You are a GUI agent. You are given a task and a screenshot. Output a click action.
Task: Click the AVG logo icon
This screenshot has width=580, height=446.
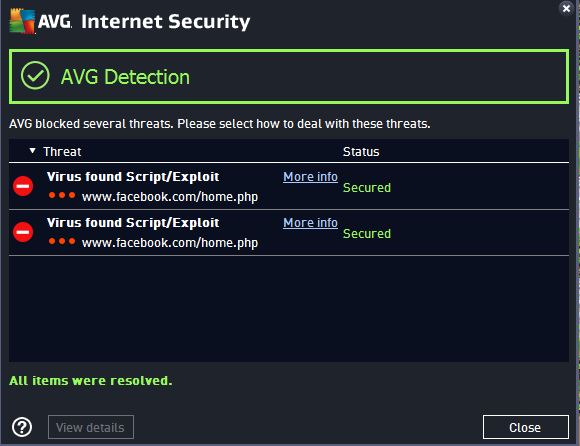22,21
